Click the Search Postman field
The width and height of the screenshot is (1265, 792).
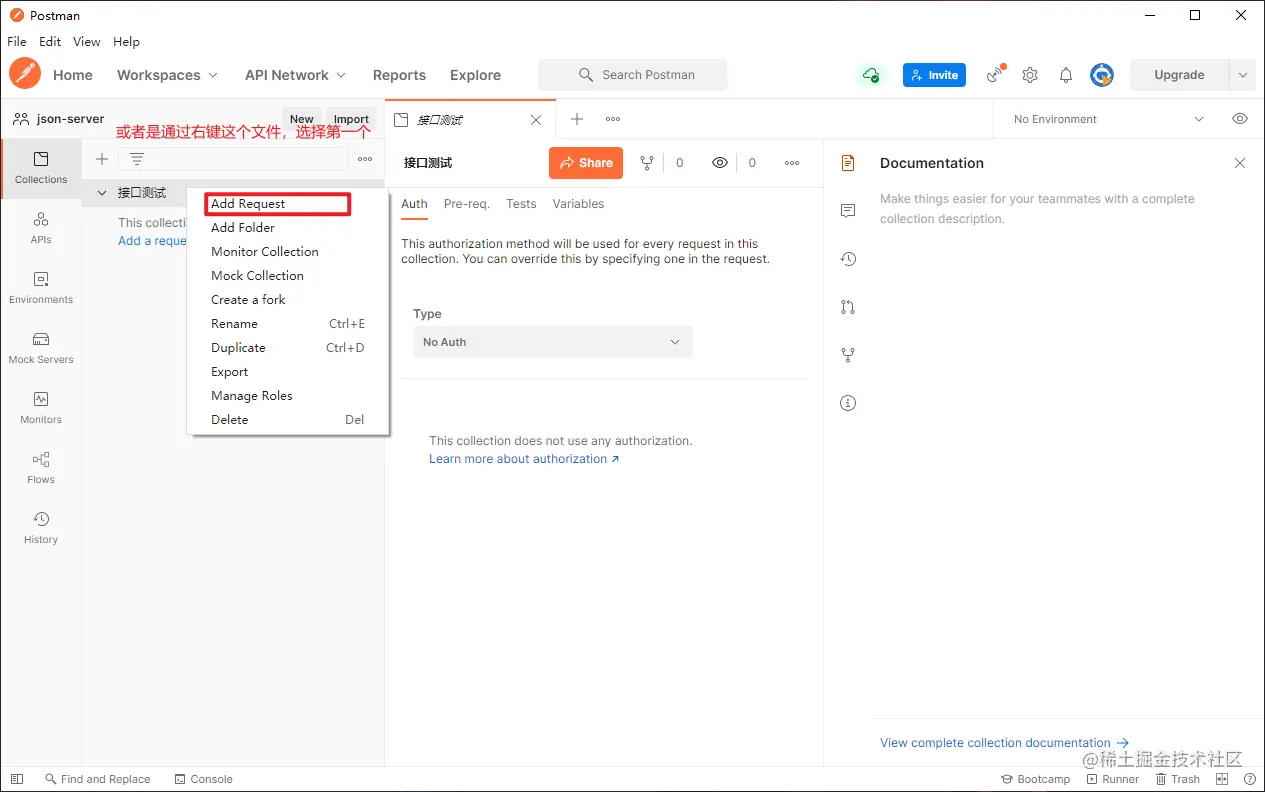point(632,75)
